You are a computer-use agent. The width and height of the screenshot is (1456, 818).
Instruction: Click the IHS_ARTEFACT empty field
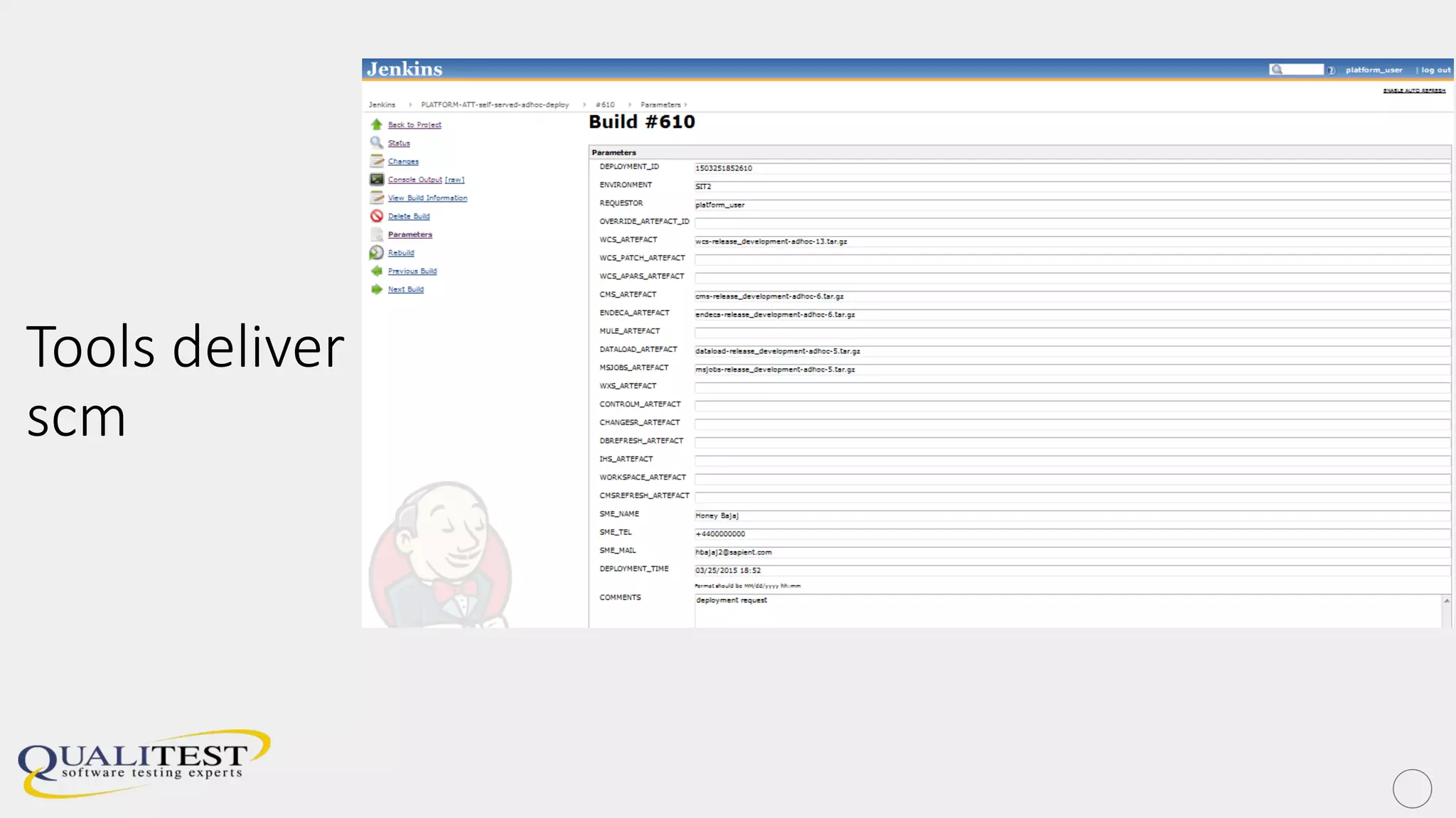[x=1072, y=461]
